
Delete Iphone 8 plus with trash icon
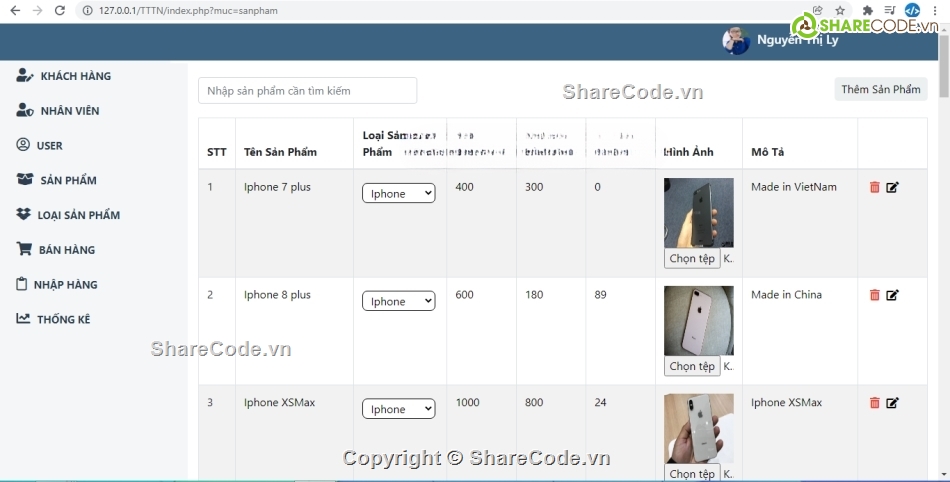tap(874, 295)
